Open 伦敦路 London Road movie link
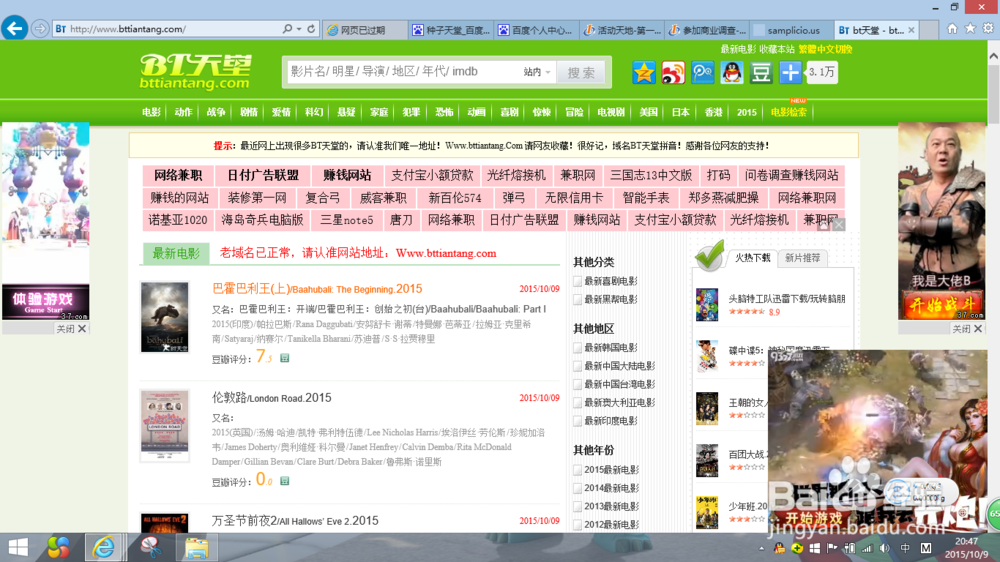1000x562 pixels. click(272, 398)
